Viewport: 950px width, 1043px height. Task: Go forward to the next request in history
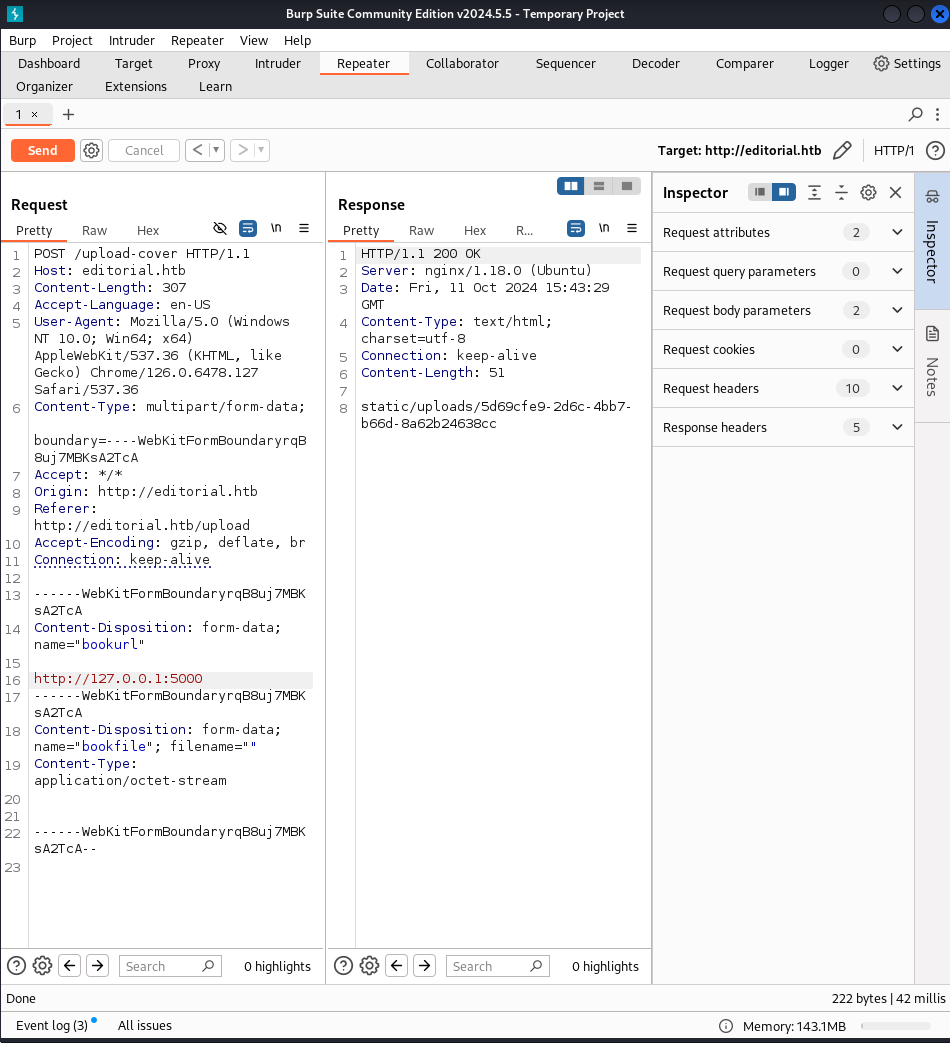click(243, 150)
